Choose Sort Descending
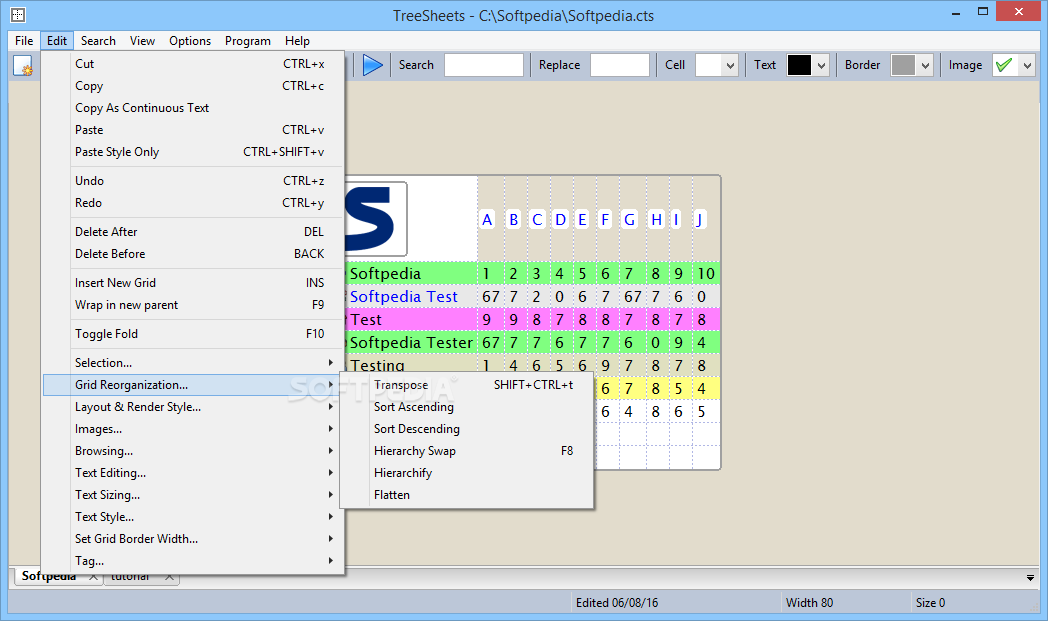Screen dimensions: 1048x621 [x=467, y=428]
